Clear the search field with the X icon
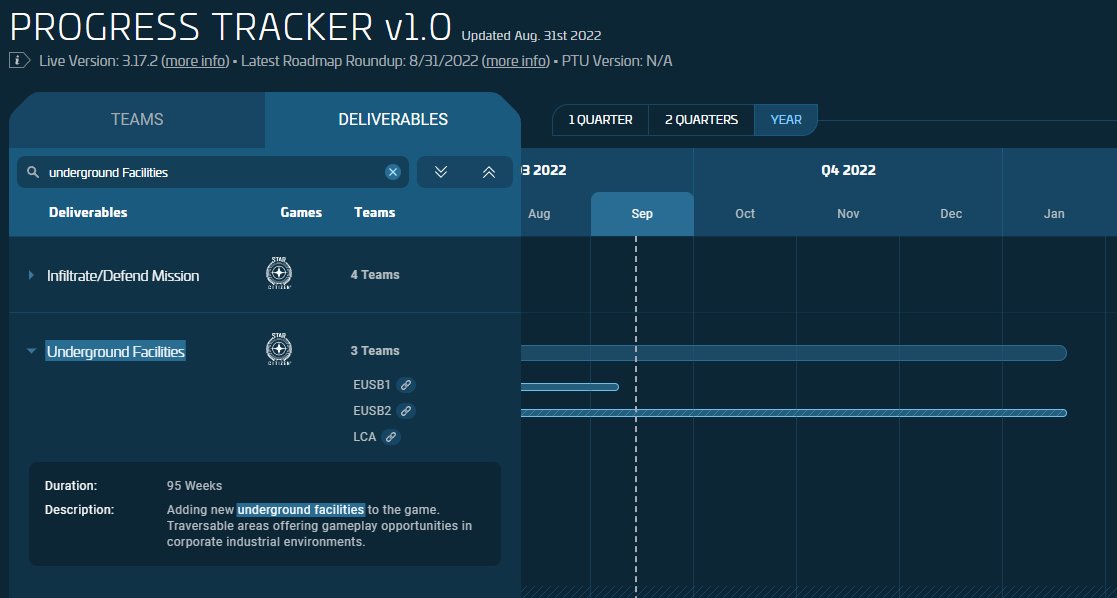Viewport: 1117px width, 598px height. (393, 172)
